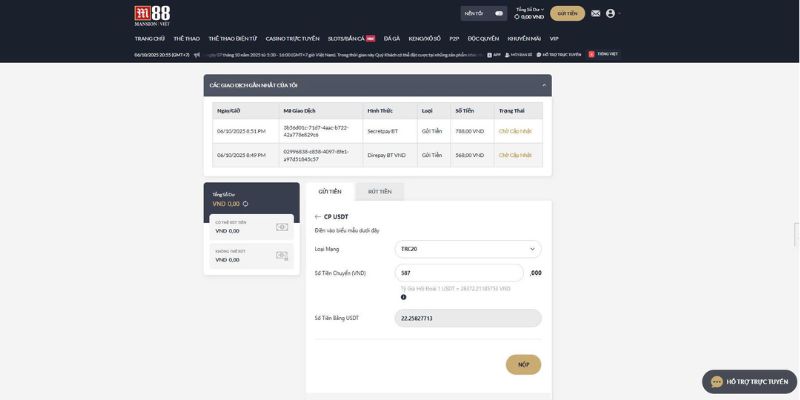Click the GỬI TIỀN button in header

pyautogui.click(x=567, y=14)
